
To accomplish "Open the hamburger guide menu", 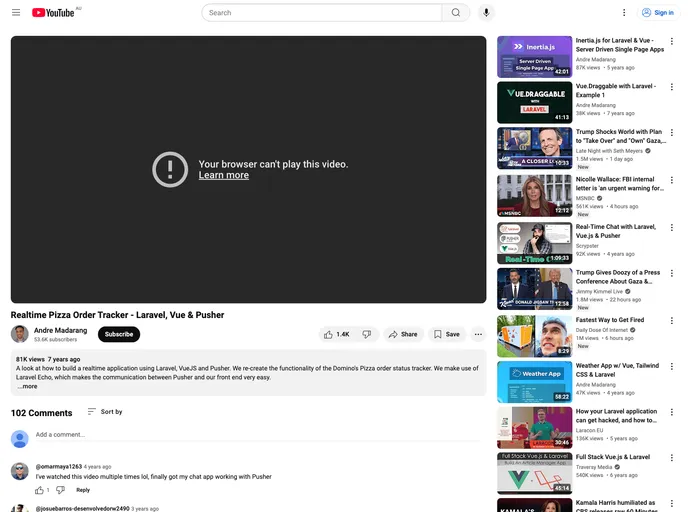I will point(16,13).
